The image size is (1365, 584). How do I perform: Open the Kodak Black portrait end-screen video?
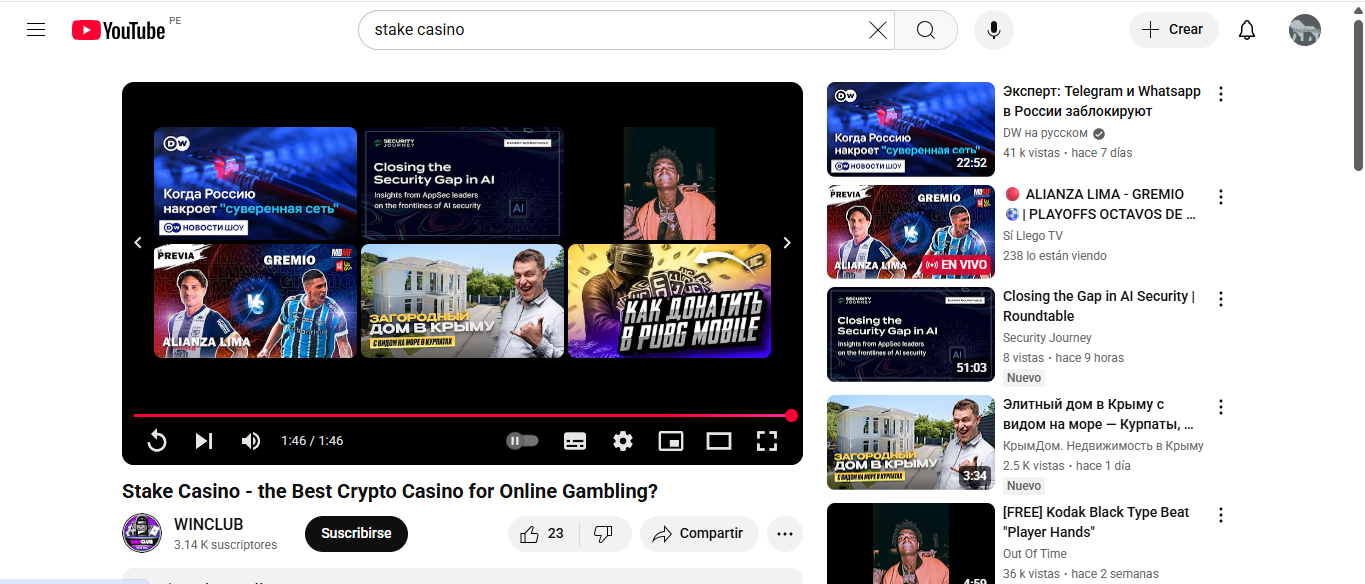(669, 184)
